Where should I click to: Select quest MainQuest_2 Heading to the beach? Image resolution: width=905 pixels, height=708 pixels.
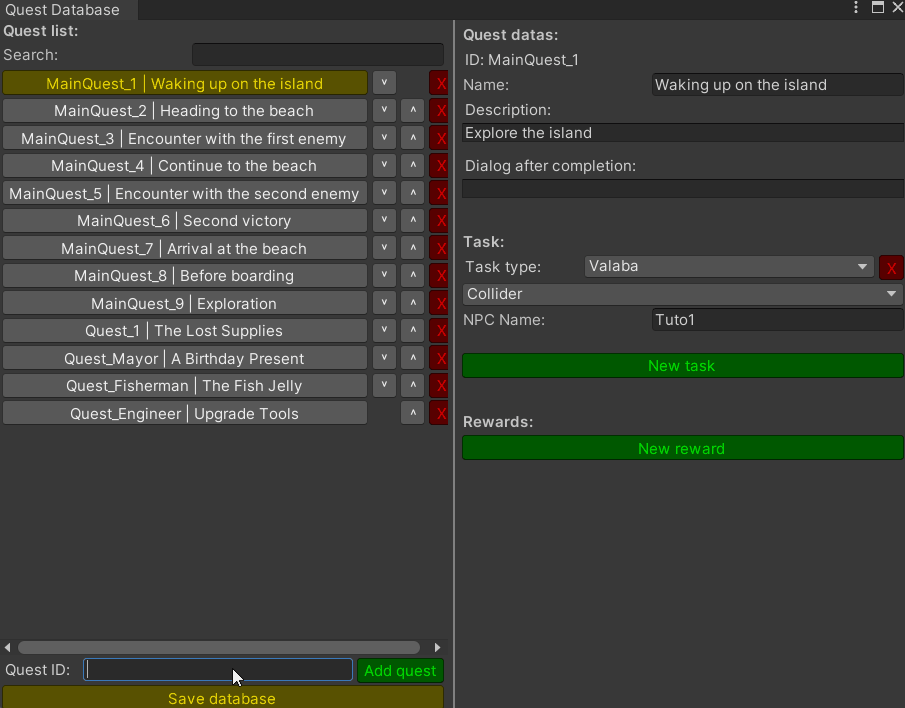tap(185, 111)
